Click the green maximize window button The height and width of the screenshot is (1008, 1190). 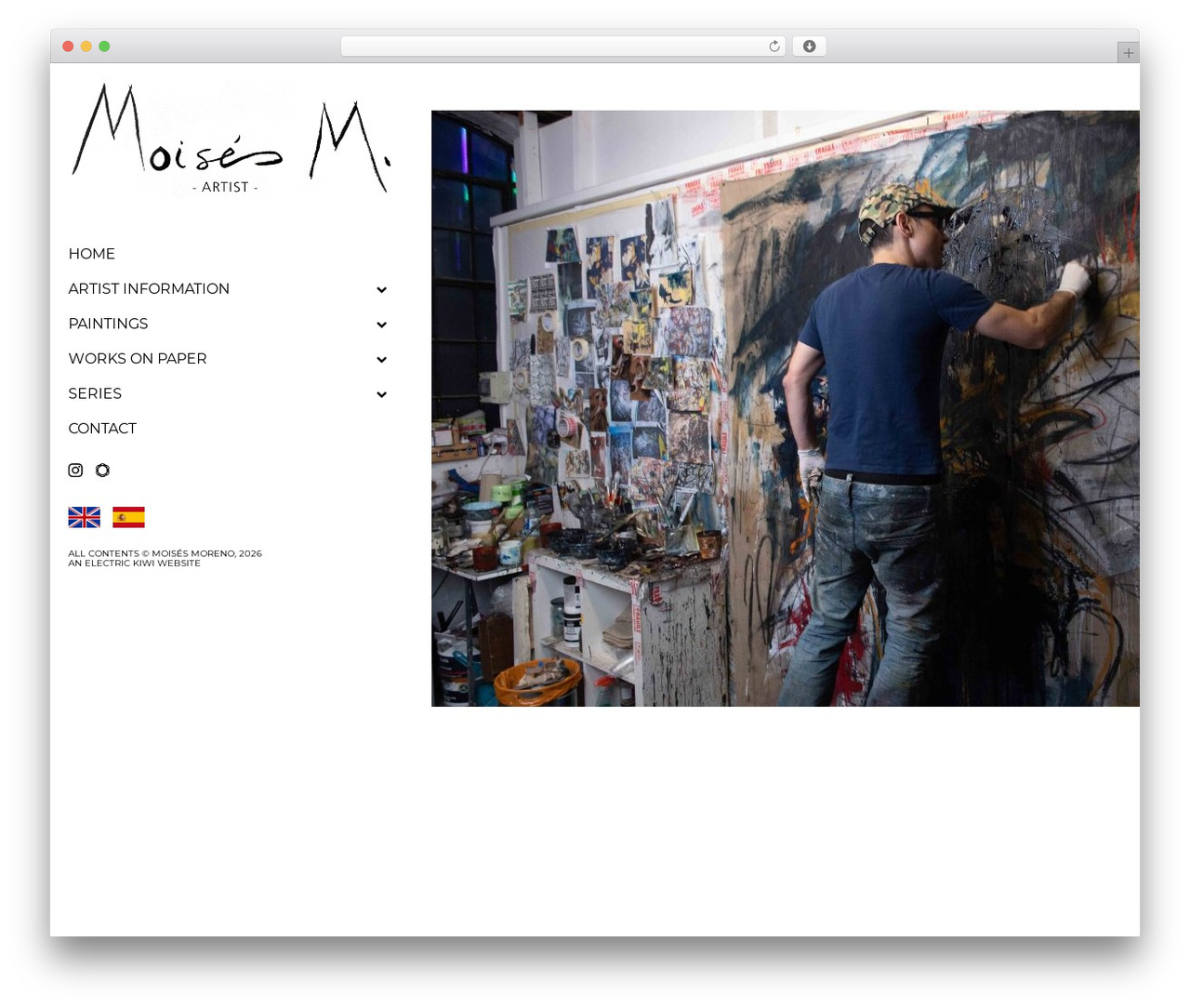(104, 46)
